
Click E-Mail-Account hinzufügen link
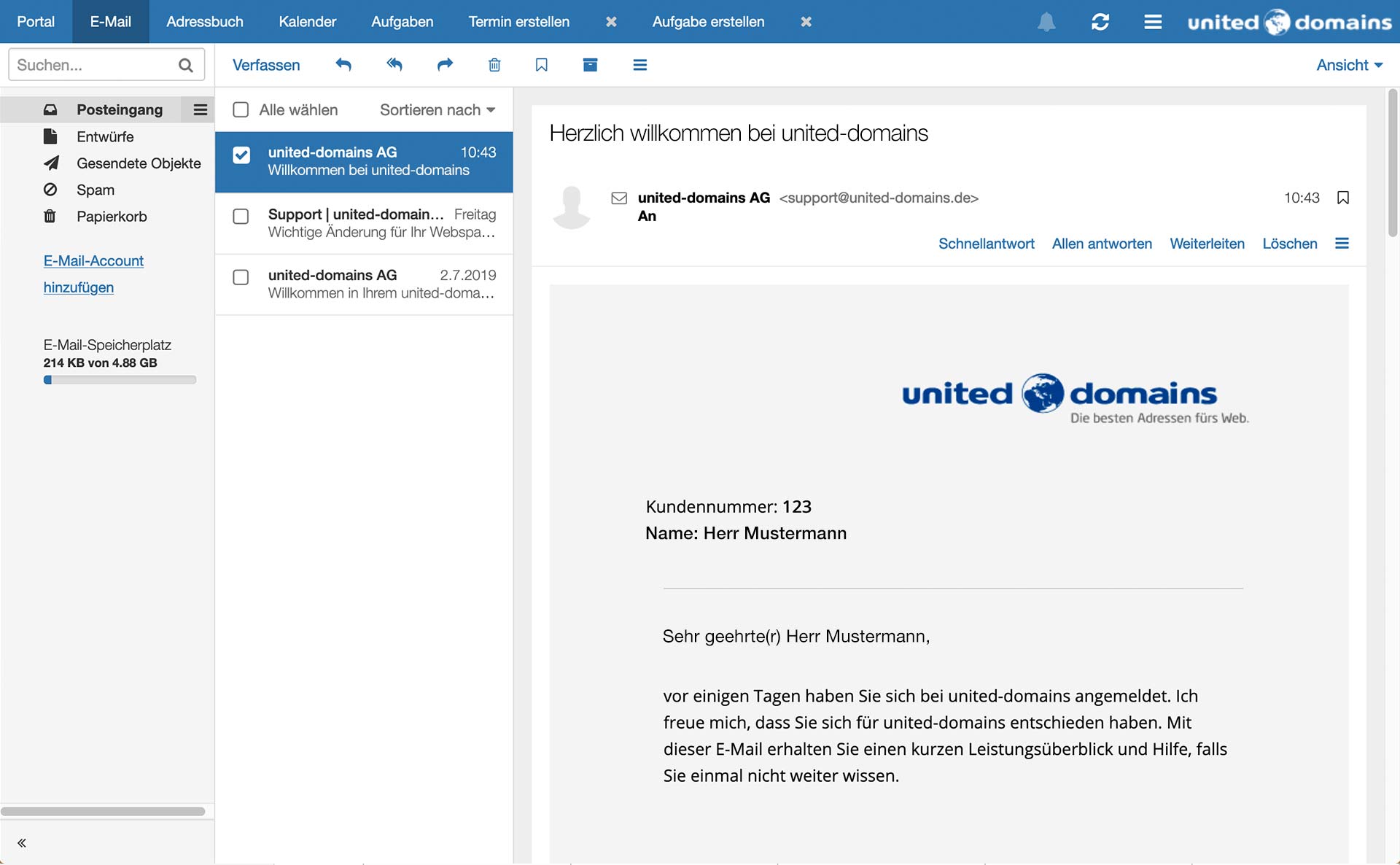(x=93, y=274)
